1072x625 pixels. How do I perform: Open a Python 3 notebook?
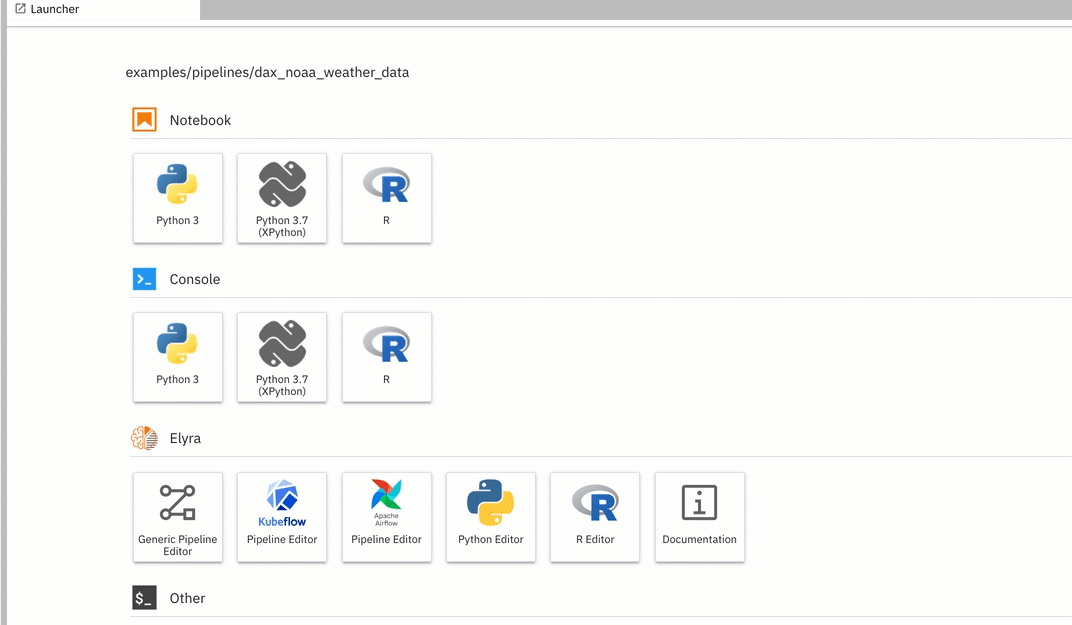click(177, 197)
